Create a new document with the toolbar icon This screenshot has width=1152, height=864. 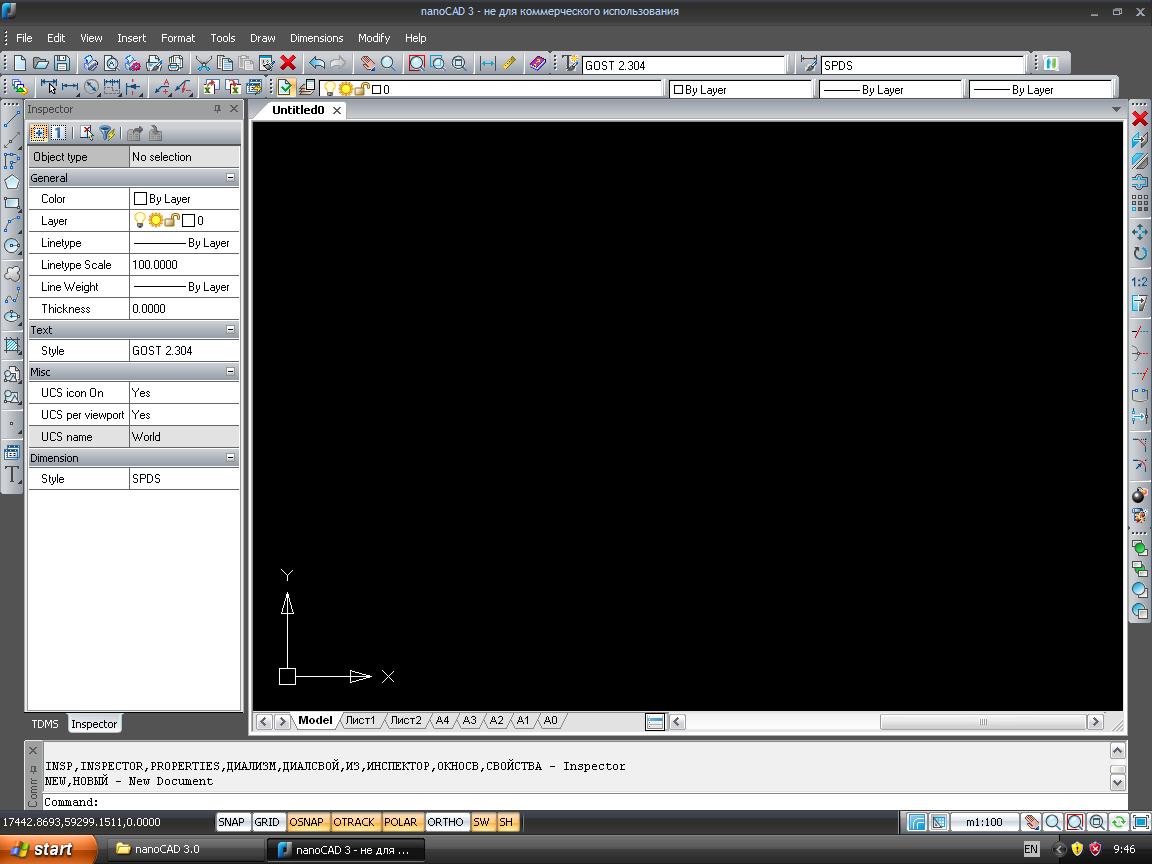pyautogui.click(x=20, y=64)
